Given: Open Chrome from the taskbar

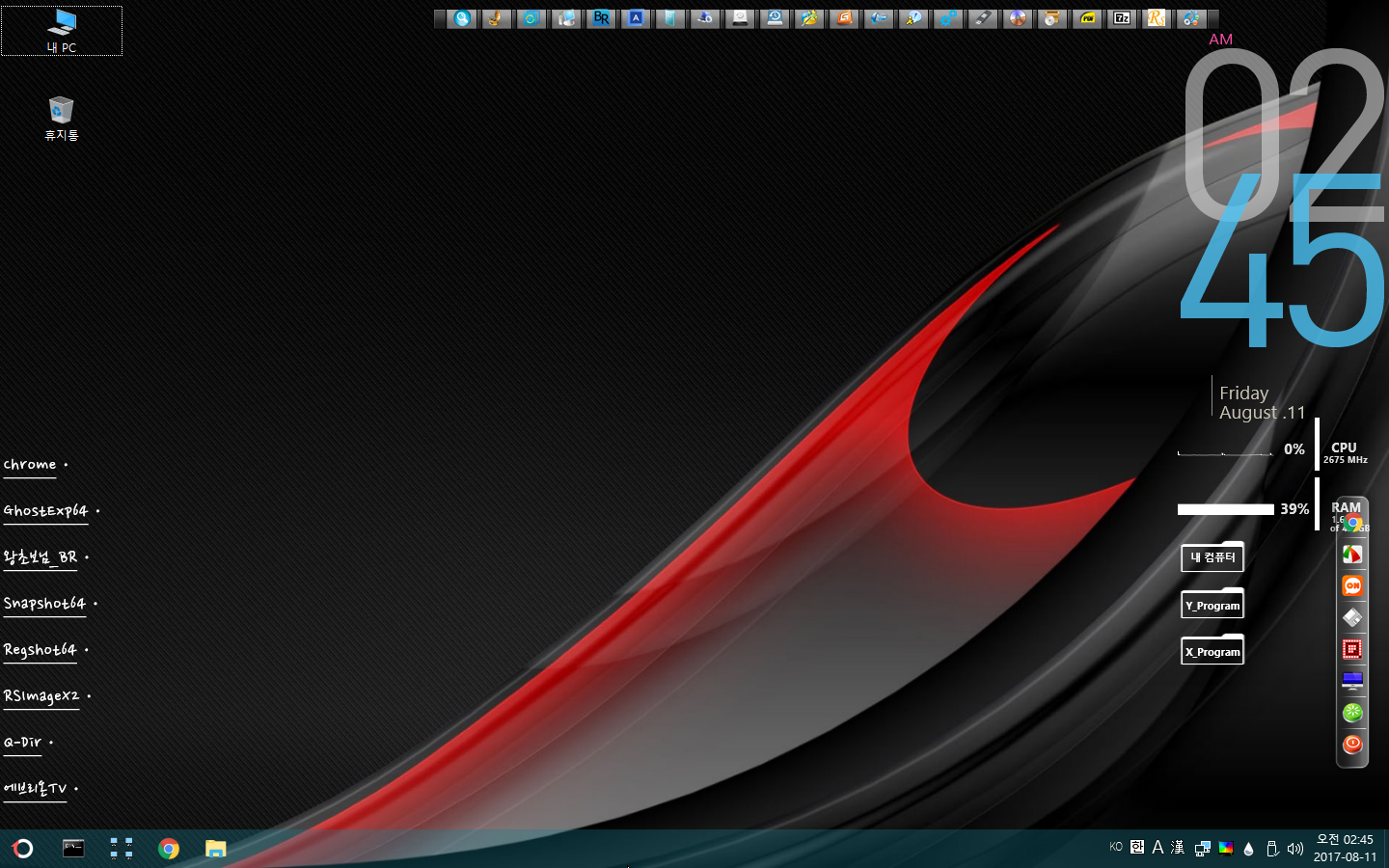Looking at the screenshot, I should 169,849.
